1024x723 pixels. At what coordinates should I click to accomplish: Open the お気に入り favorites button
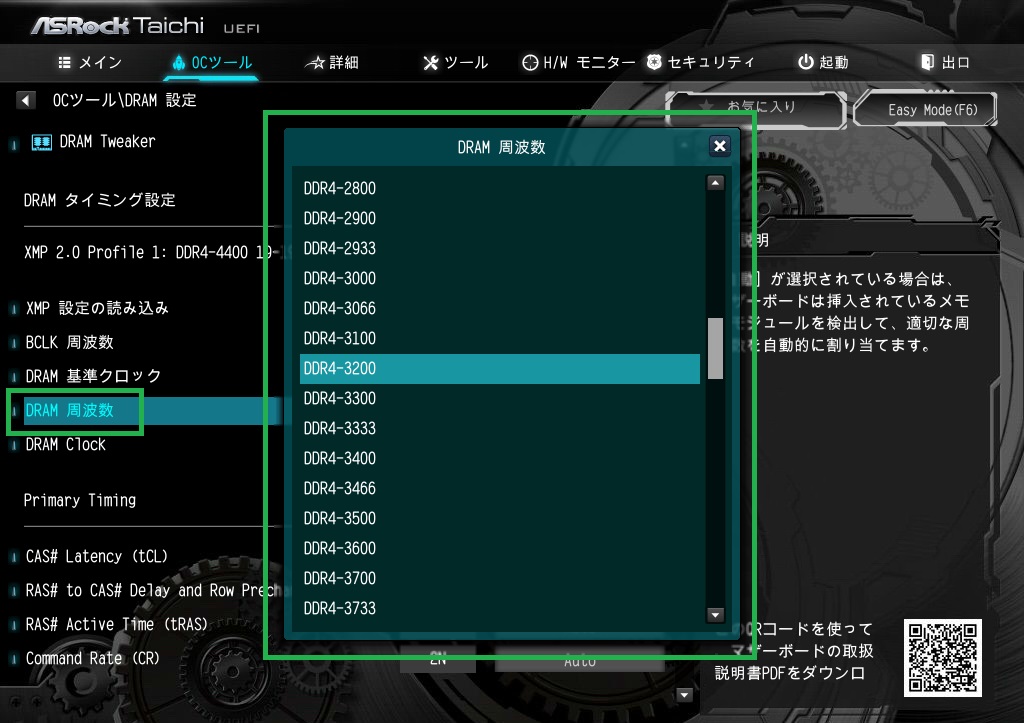(756, 108)
